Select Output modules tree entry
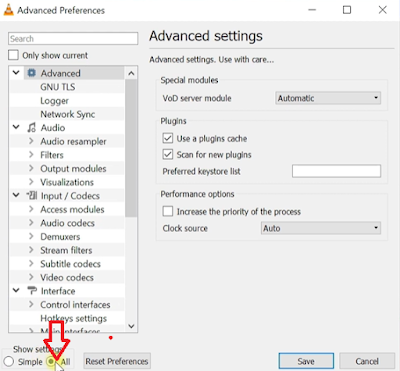The height and width of the screenshot is (371, 400). (x=73, y=169)
